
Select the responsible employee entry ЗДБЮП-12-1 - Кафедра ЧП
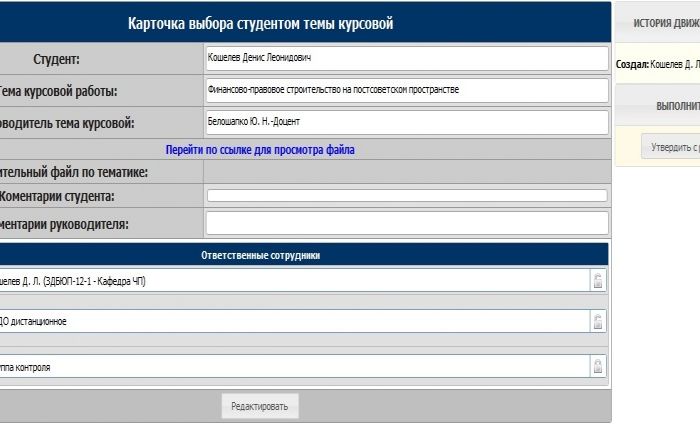(290, 281)
